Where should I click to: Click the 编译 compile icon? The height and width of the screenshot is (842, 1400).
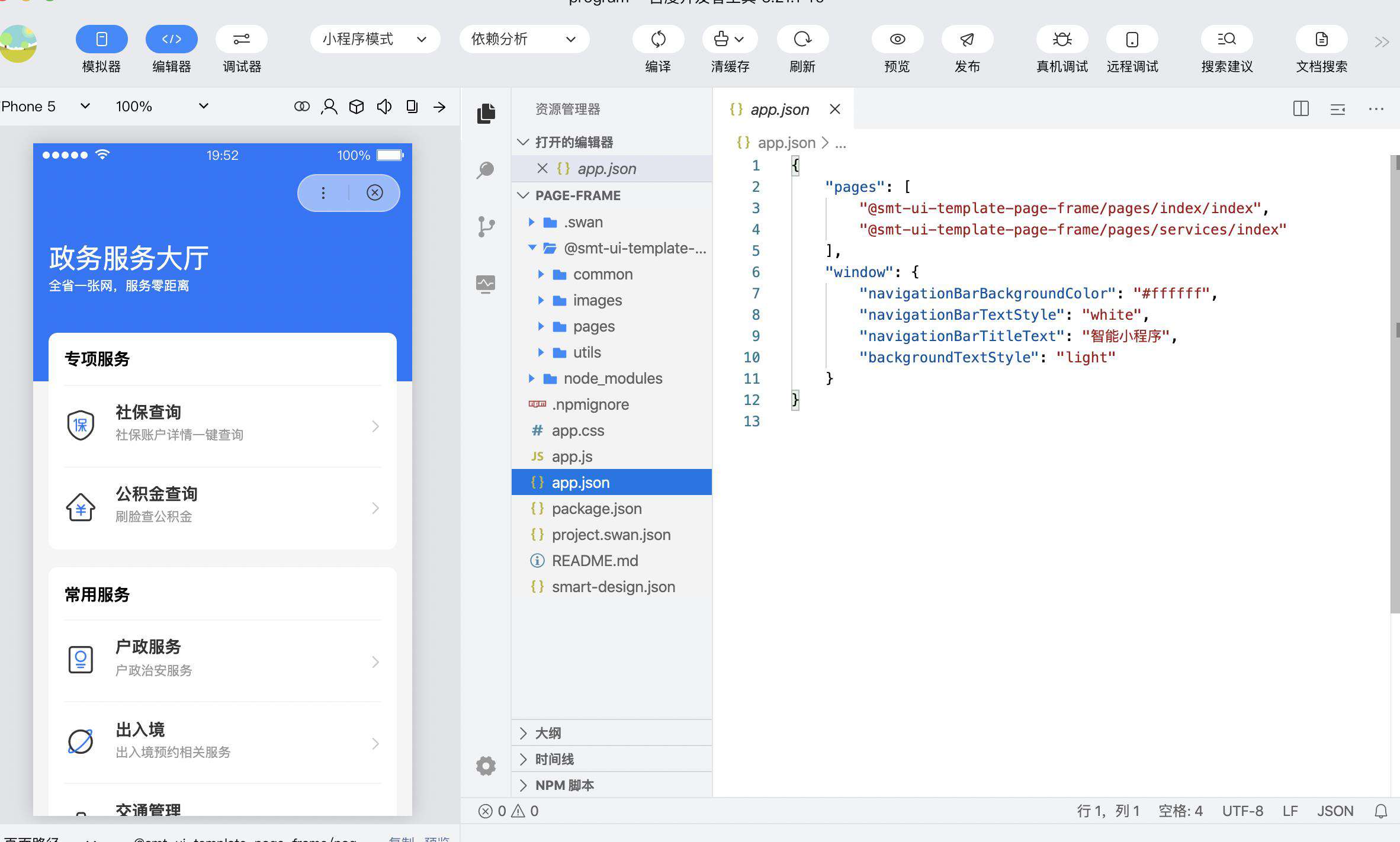pos(658,39)
